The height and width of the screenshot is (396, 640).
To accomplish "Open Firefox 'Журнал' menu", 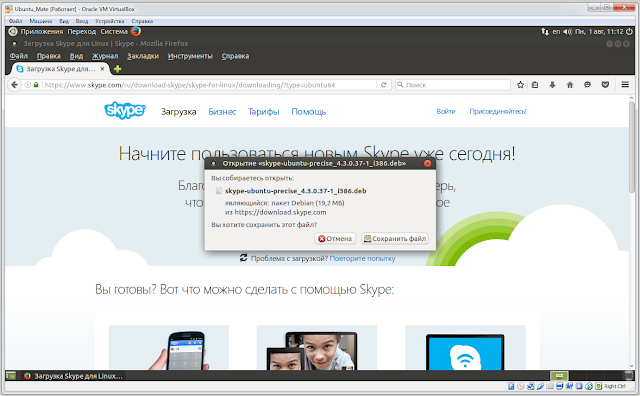I will pos(105,56).
